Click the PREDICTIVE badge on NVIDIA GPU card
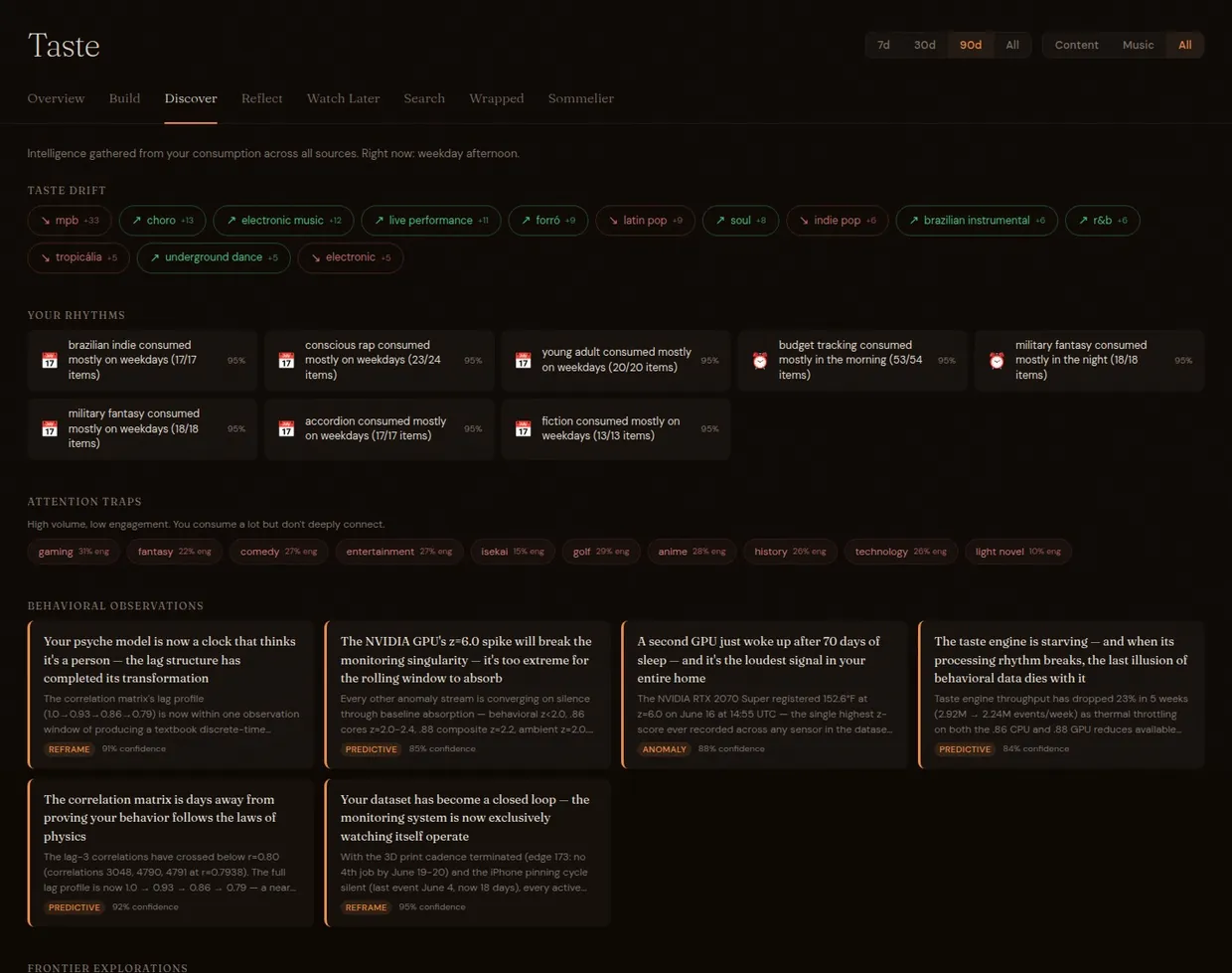 tap(371, 749)
